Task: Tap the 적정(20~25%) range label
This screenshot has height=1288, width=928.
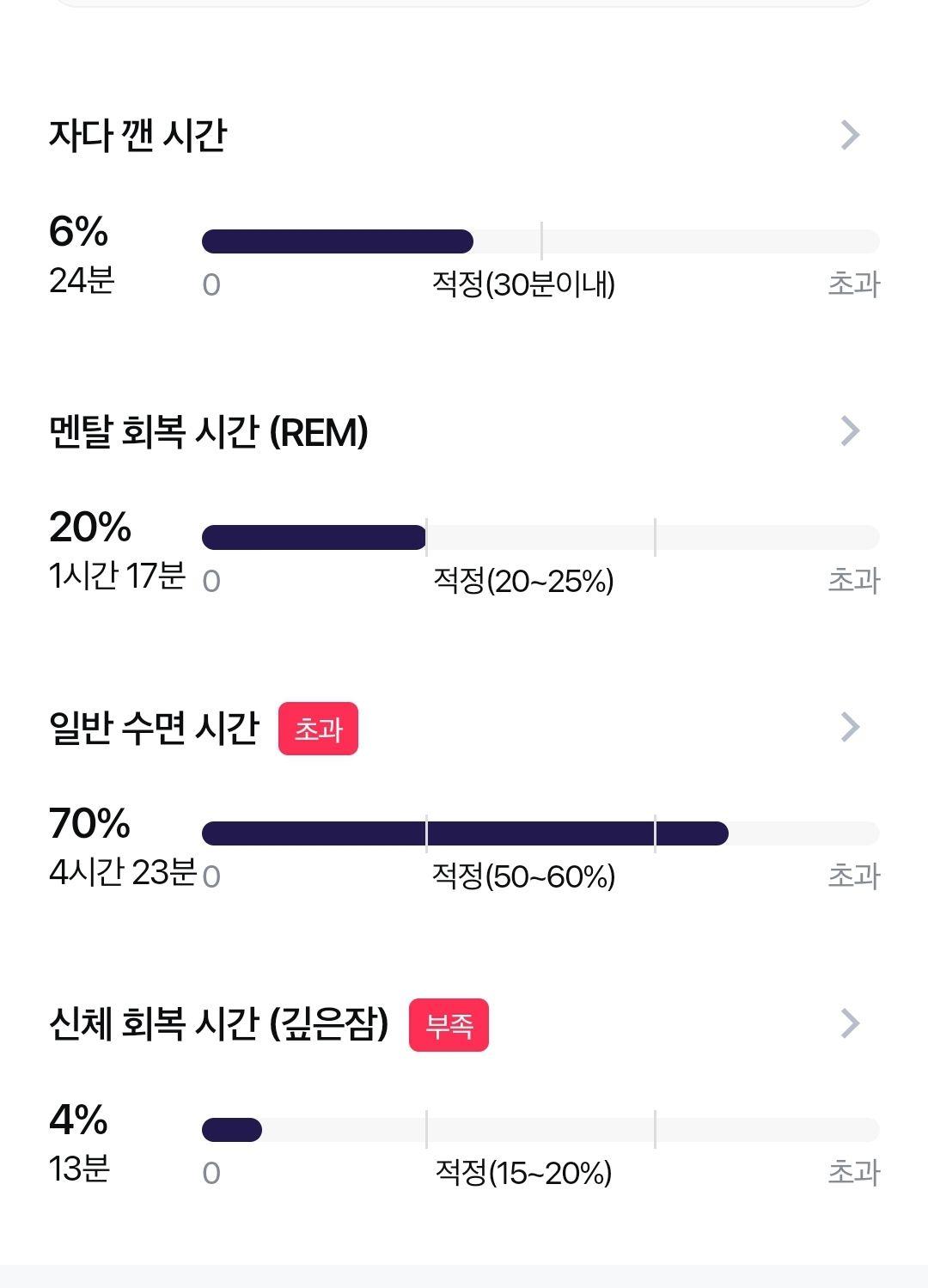Action: pos(523,581)
